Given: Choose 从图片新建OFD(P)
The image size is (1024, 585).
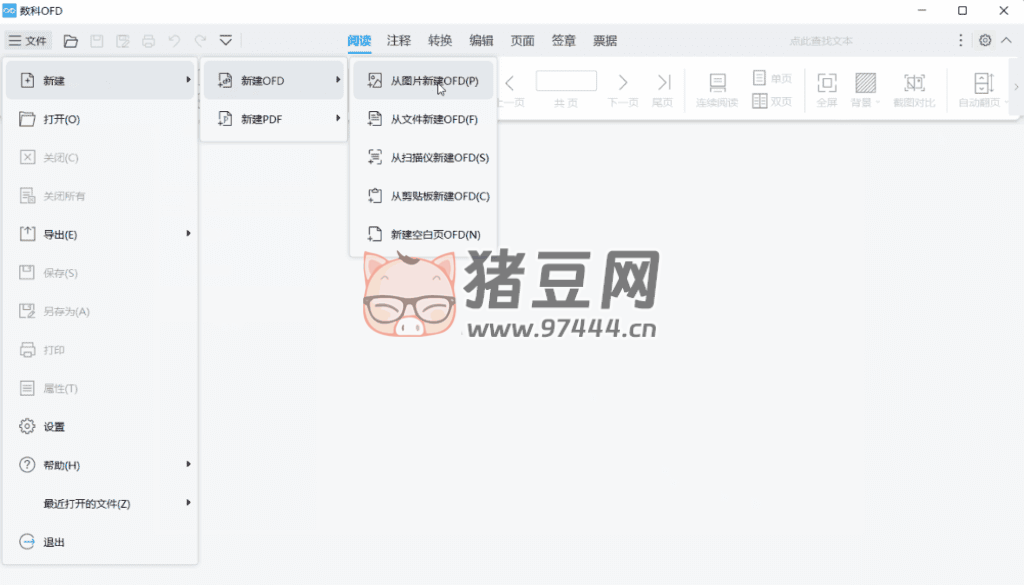Looking at the screenshot, I should click(423, 80).
